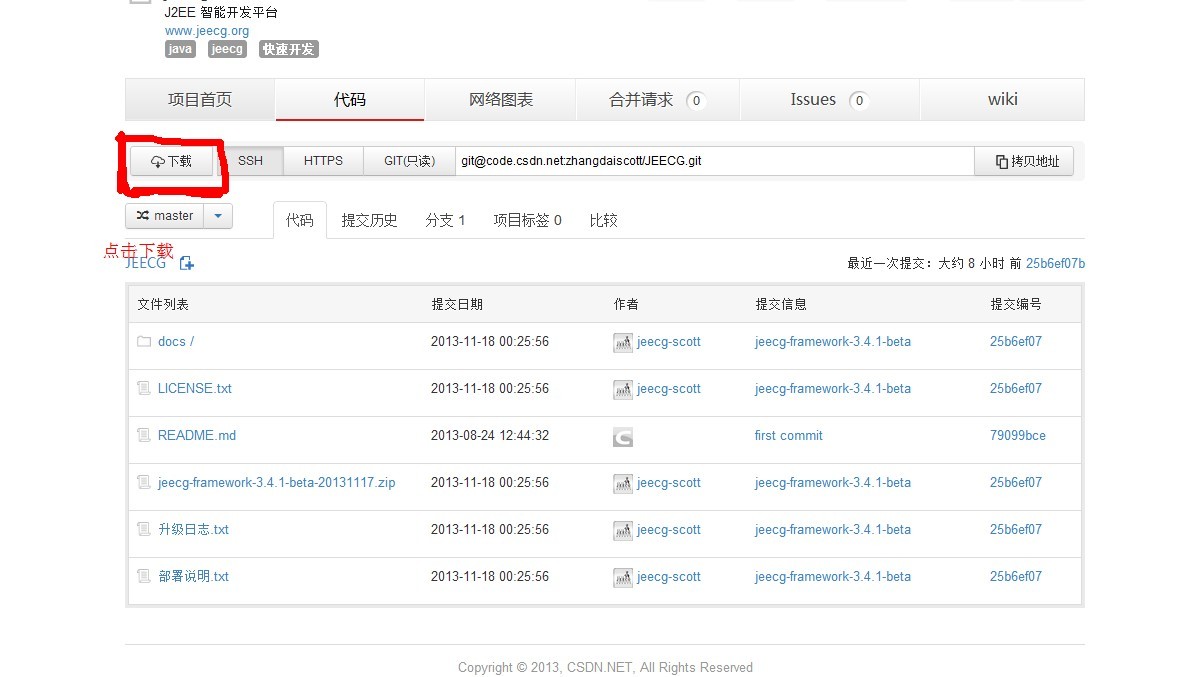Click the 部署说明.txt file icon
Image resolution: width=1187 pixels, height=677 pixels.
144,576
